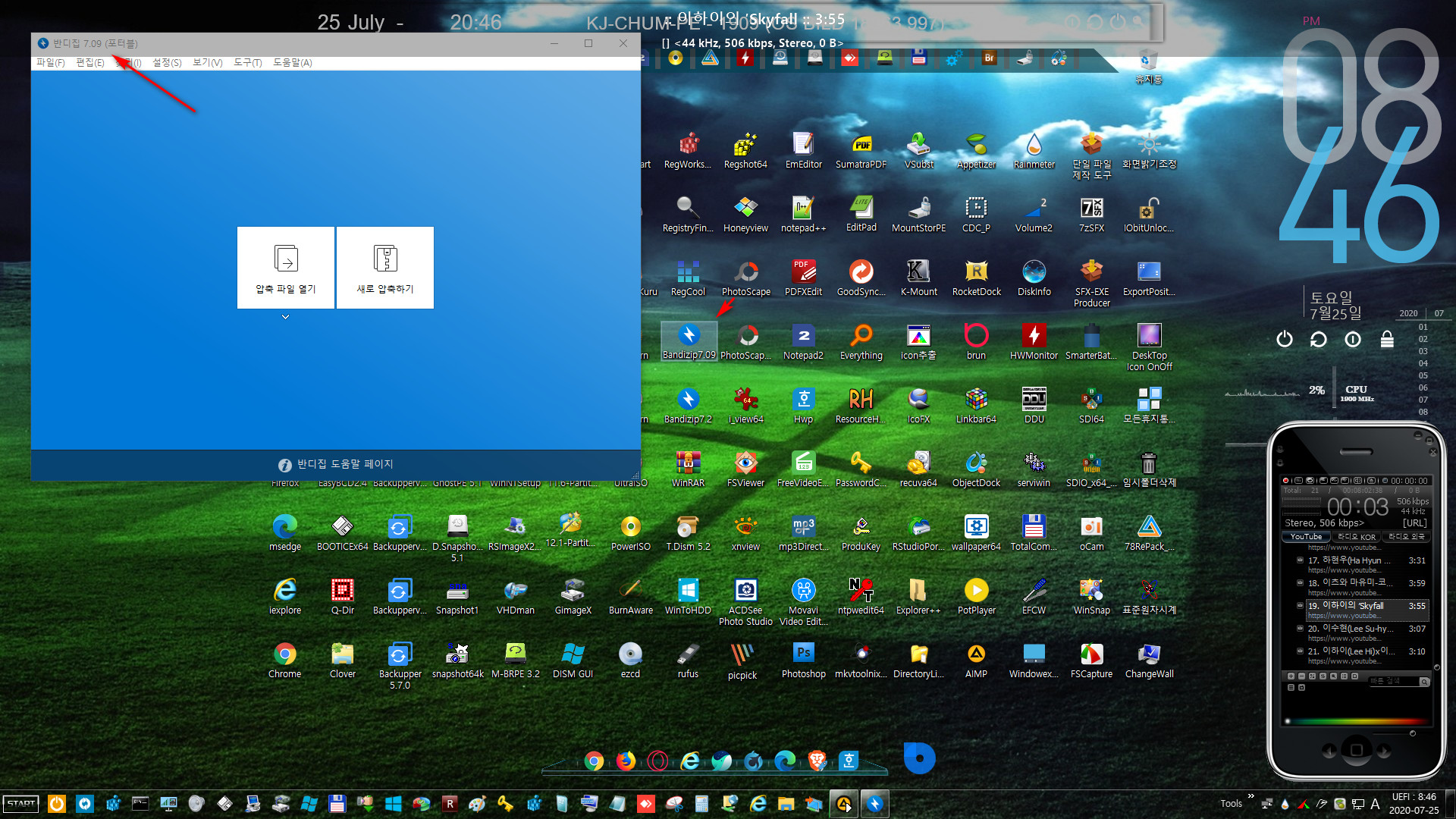
Task: Open the Chrome desktop icon
Action: pos(285,661)
